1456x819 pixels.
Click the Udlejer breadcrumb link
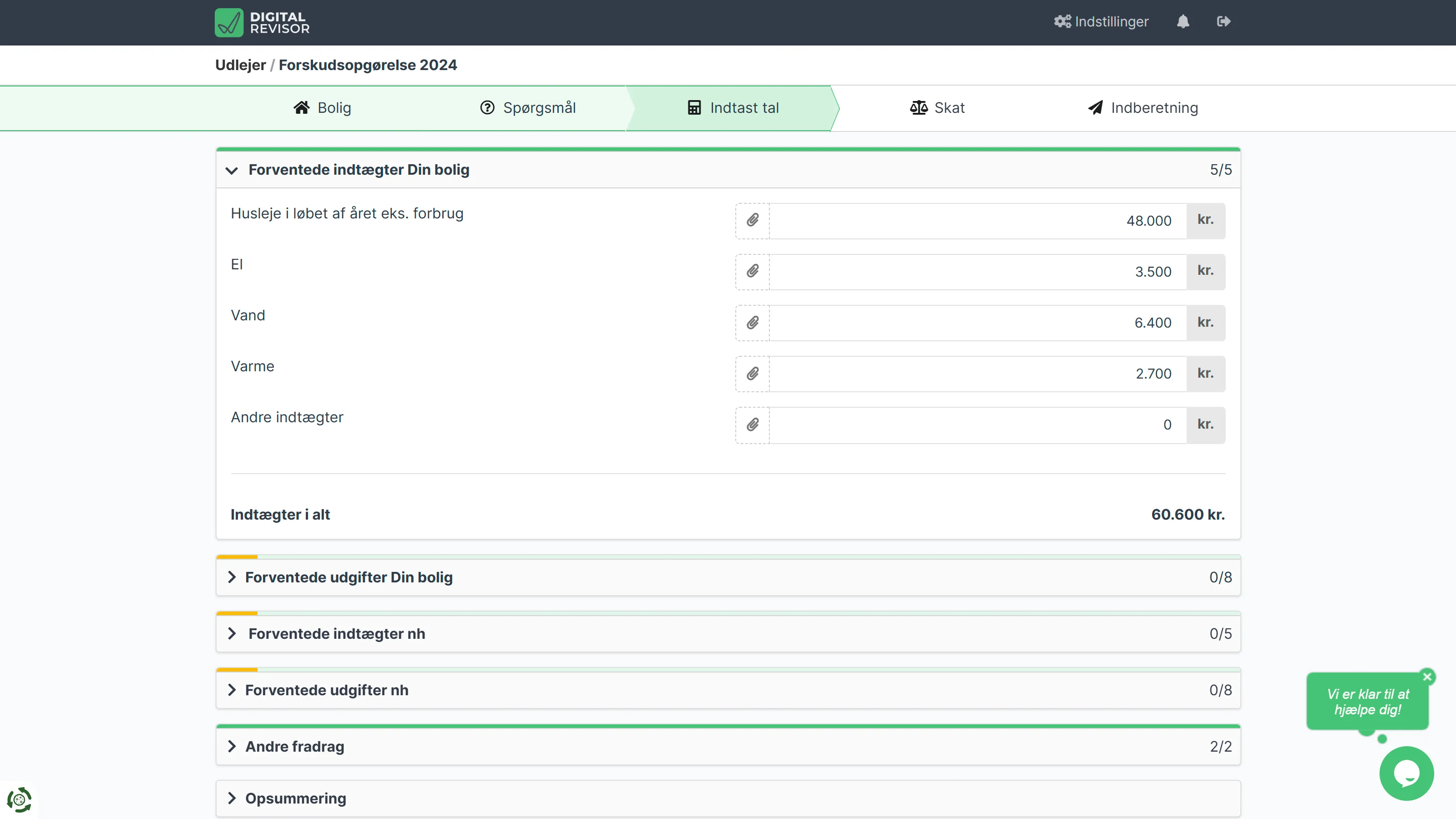tap(240, 65)
